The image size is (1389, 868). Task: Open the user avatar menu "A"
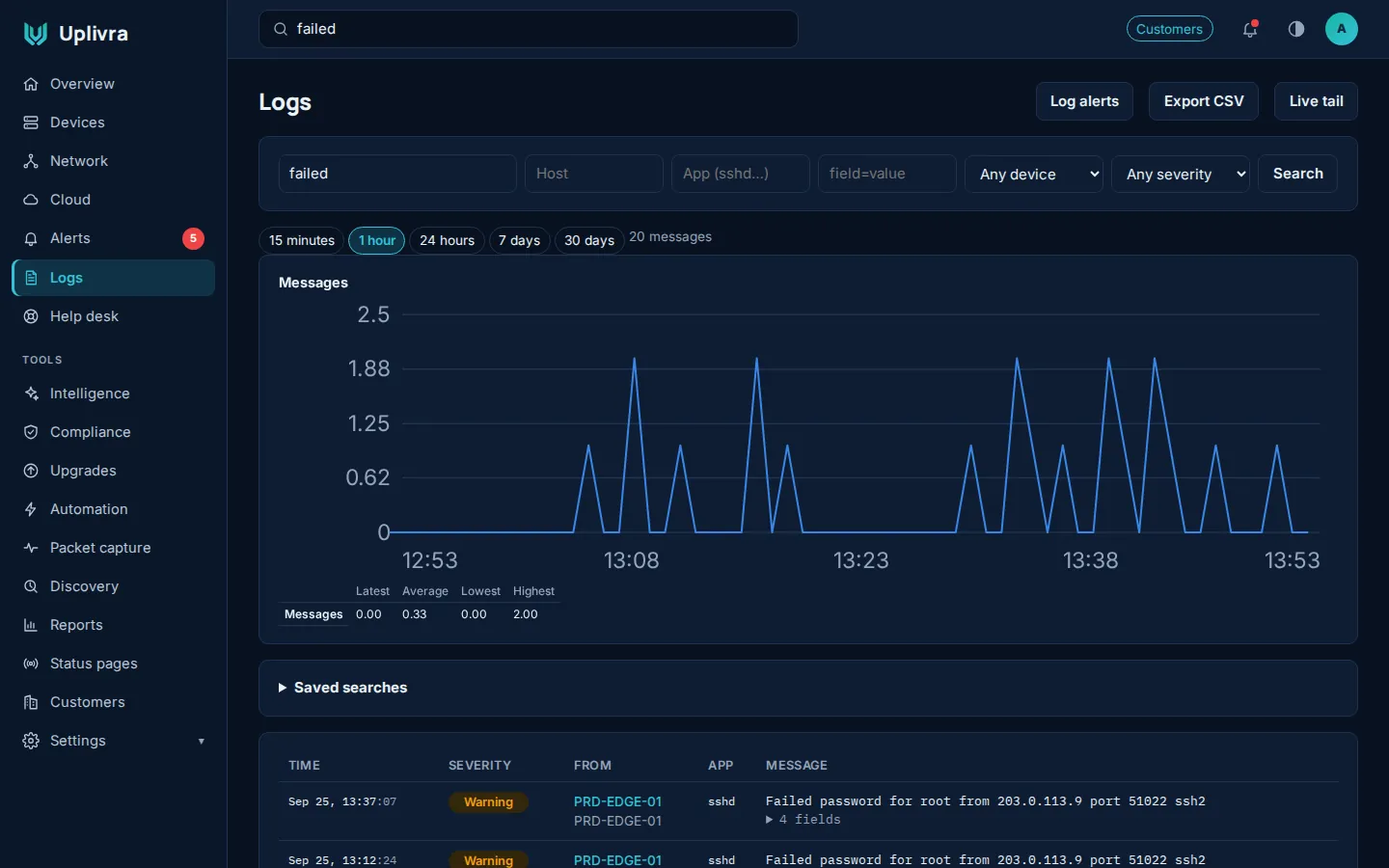pos(1342,29)
